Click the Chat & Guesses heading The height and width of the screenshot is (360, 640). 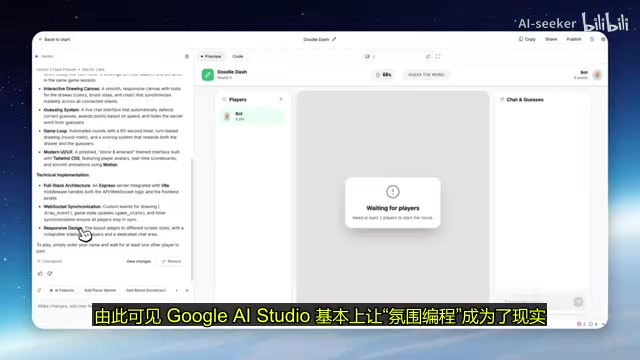(x=524, y=100)
